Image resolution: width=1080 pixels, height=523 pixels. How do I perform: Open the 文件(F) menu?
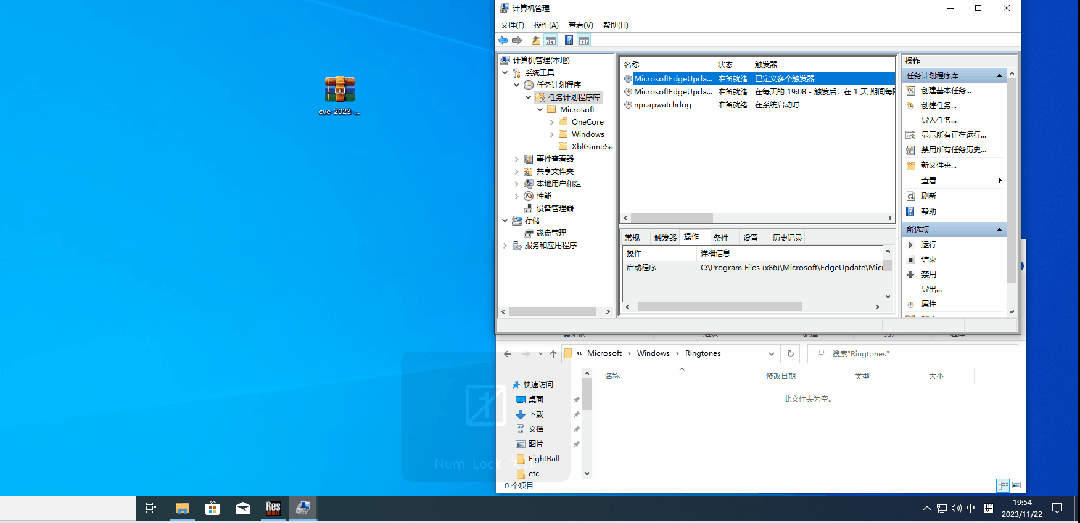click(x=512, y=25)
